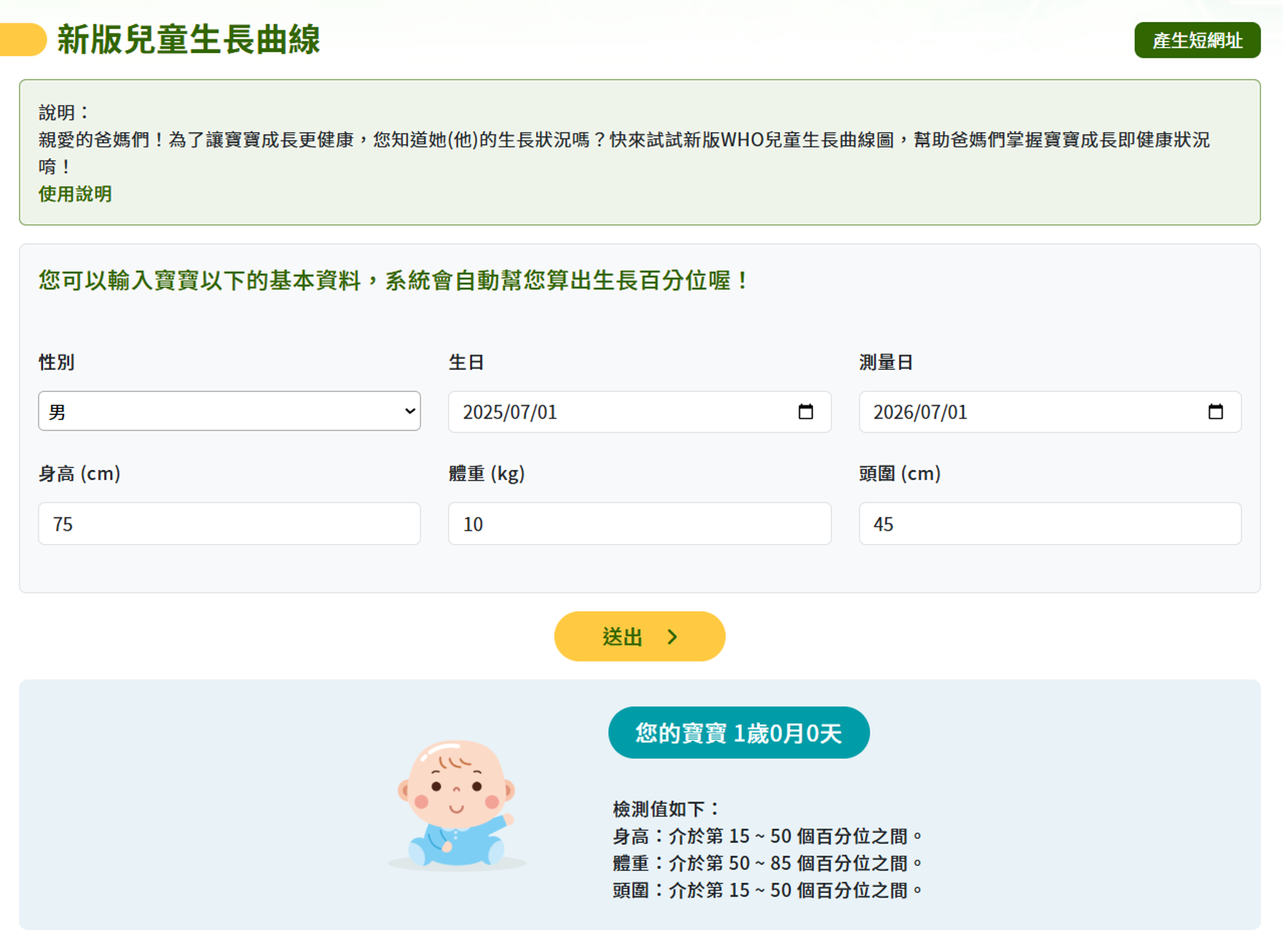Open the gender select box showing 男
The image size is (1283, 952).
click(229, 411)
